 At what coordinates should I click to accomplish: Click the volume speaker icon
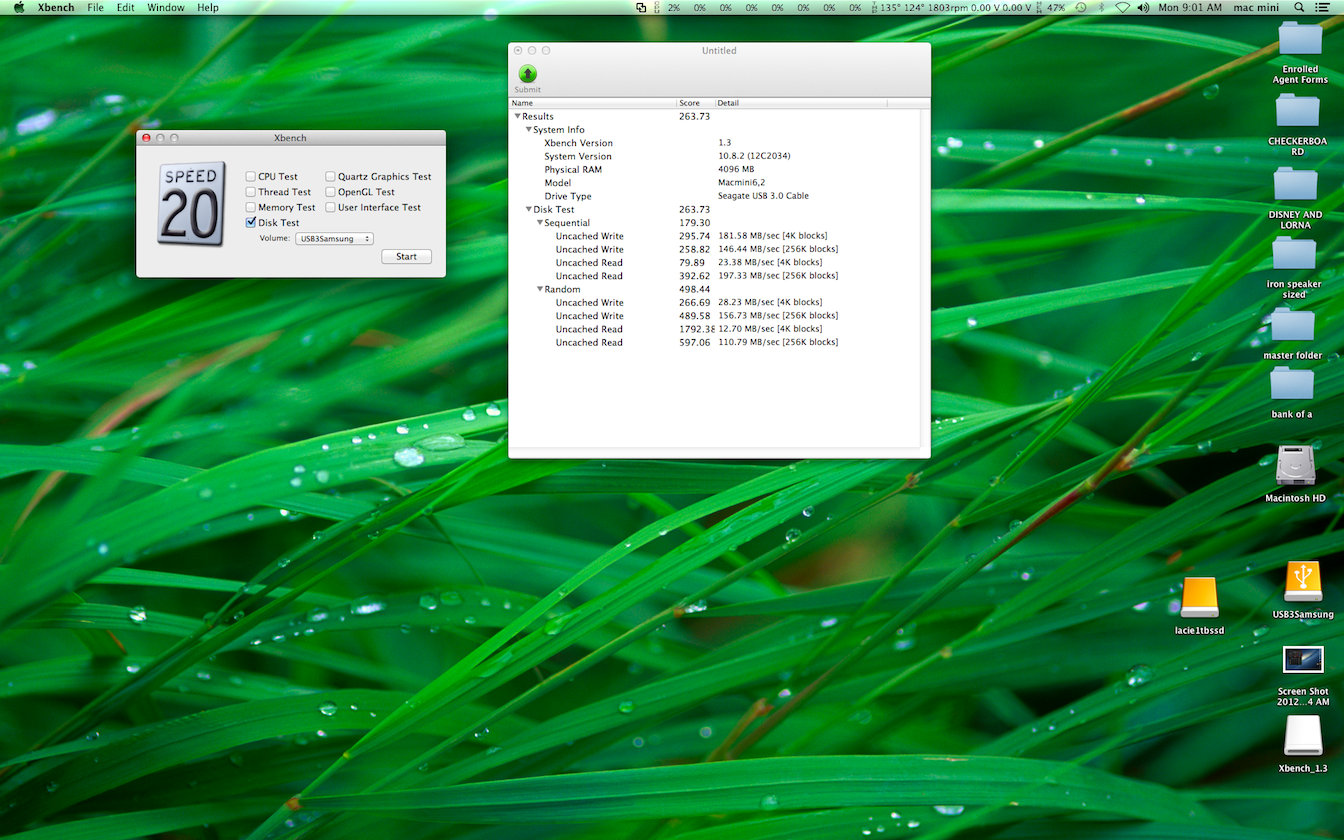[x=1145, y=7]
